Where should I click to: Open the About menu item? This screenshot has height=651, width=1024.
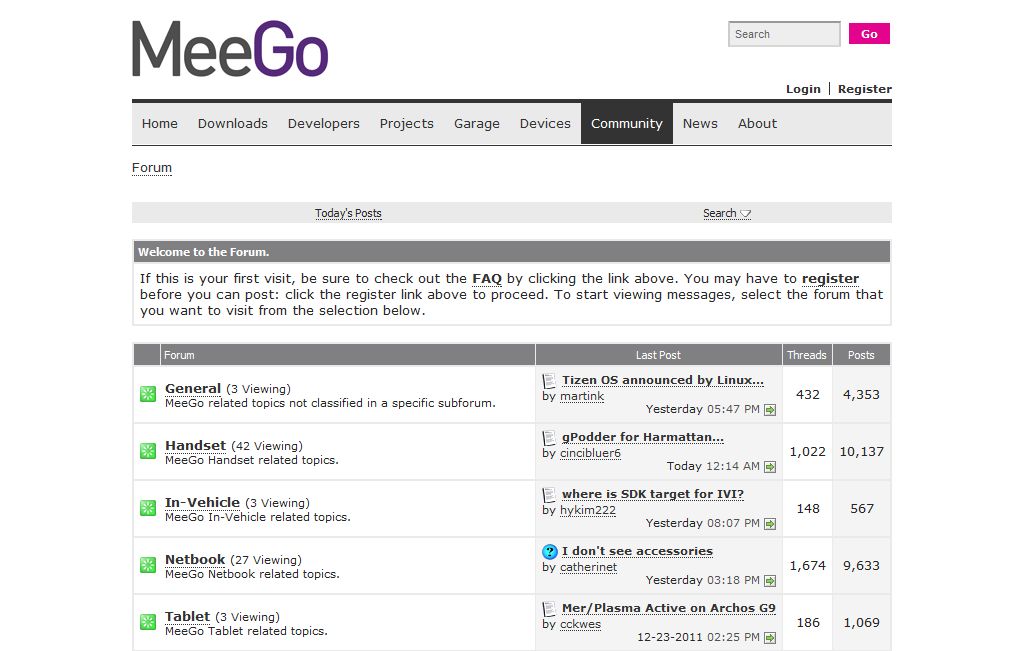click(757, 123)
